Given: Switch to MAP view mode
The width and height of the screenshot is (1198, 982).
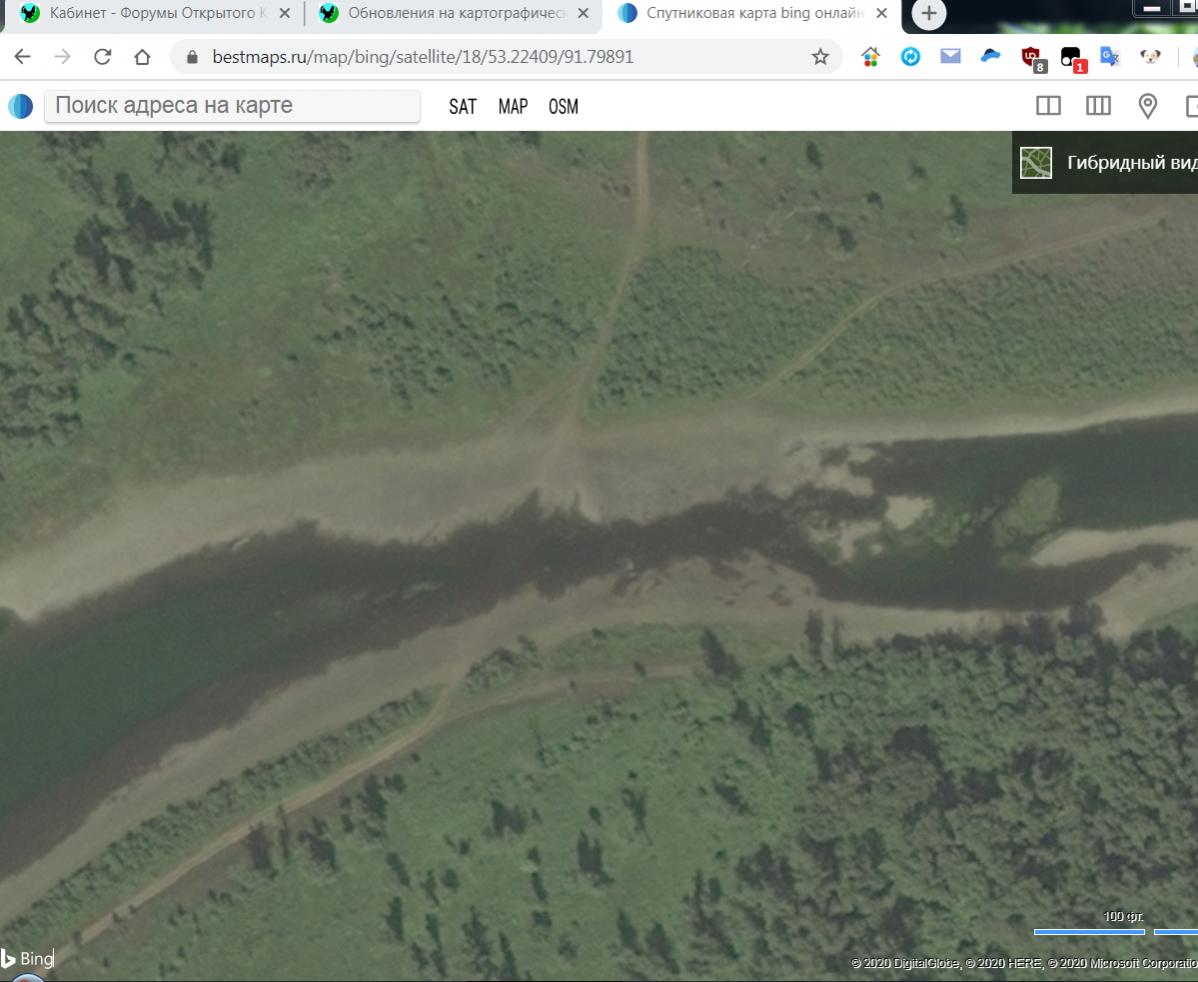Looking at the screenshot, I should [x=513, y=106].
